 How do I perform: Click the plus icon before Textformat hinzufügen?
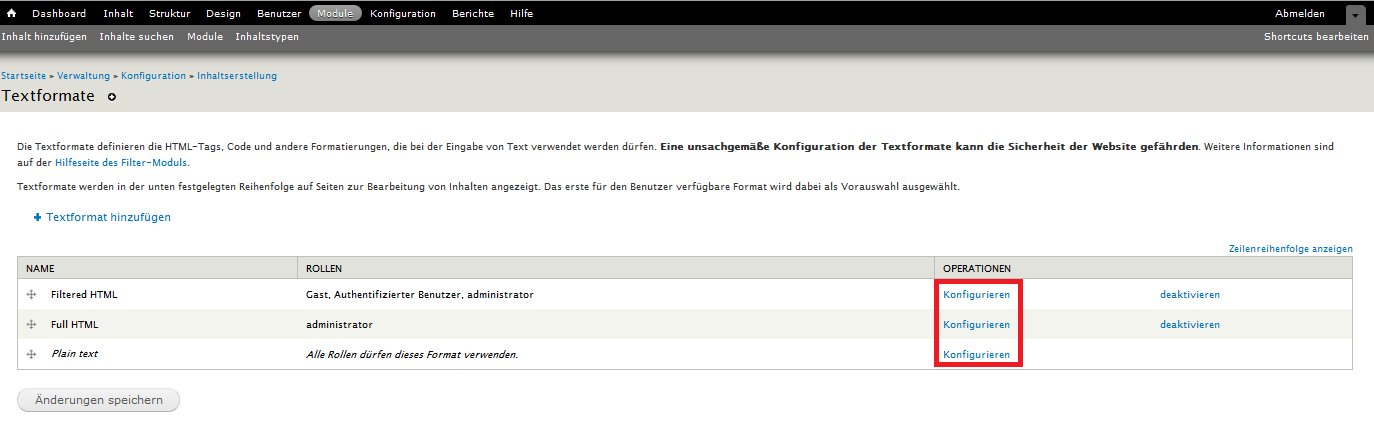click(37, 217)
